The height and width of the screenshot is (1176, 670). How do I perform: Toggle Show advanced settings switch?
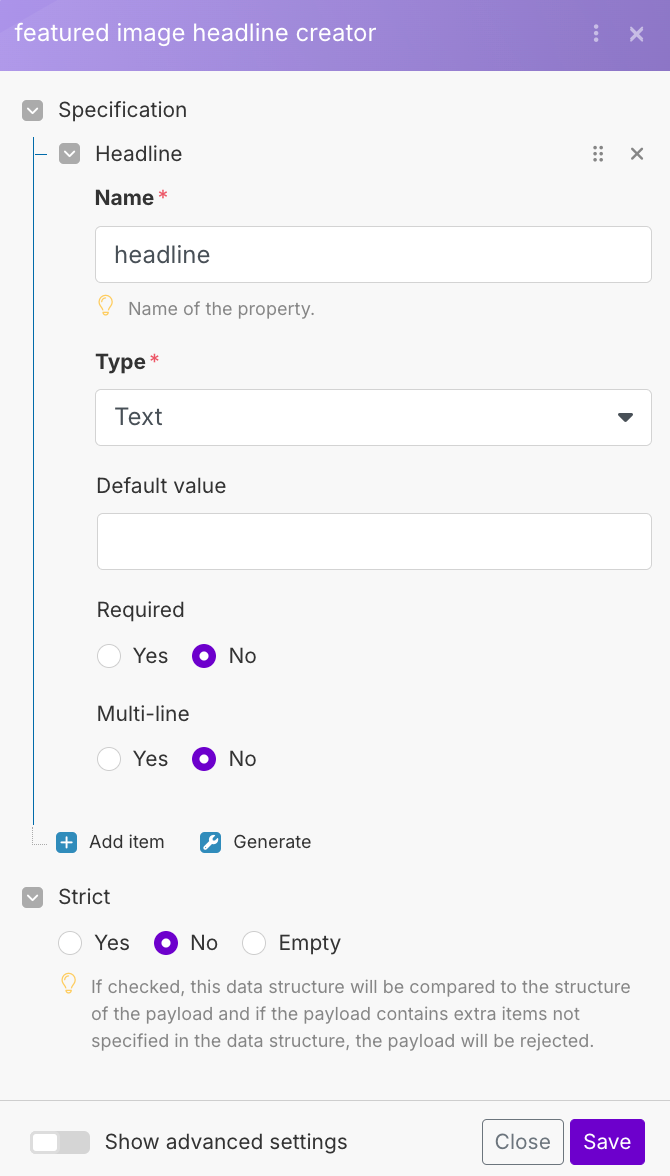tap(59, 1142)
